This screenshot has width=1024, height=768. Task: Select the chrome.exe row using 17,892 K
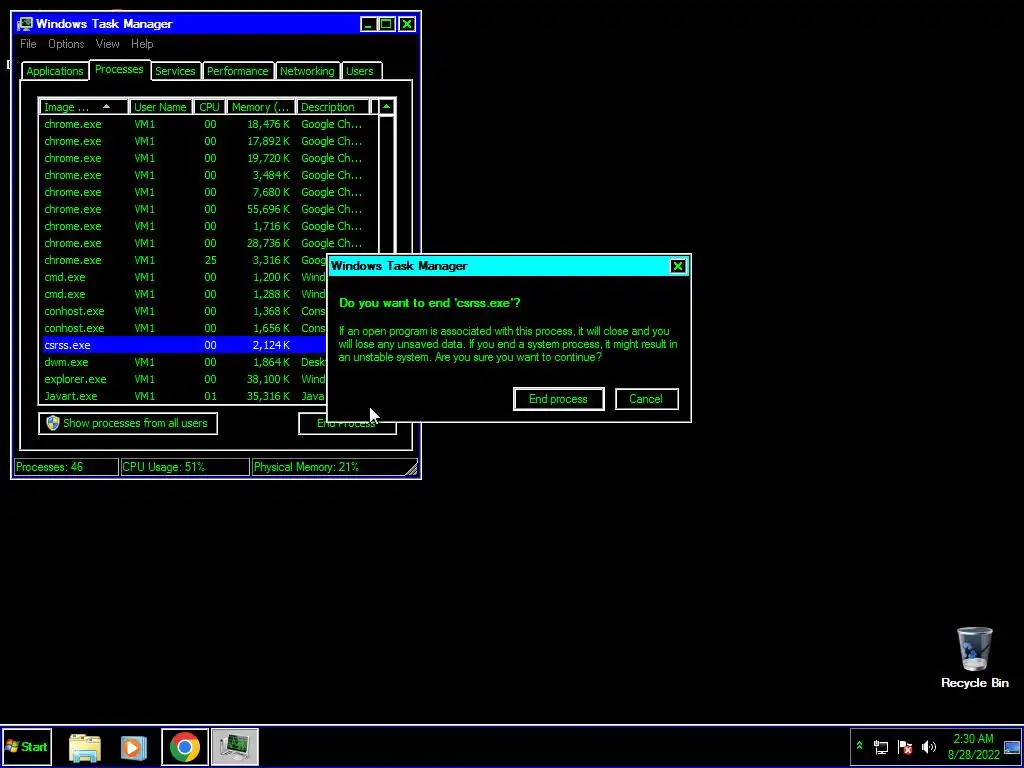point(208,141)
